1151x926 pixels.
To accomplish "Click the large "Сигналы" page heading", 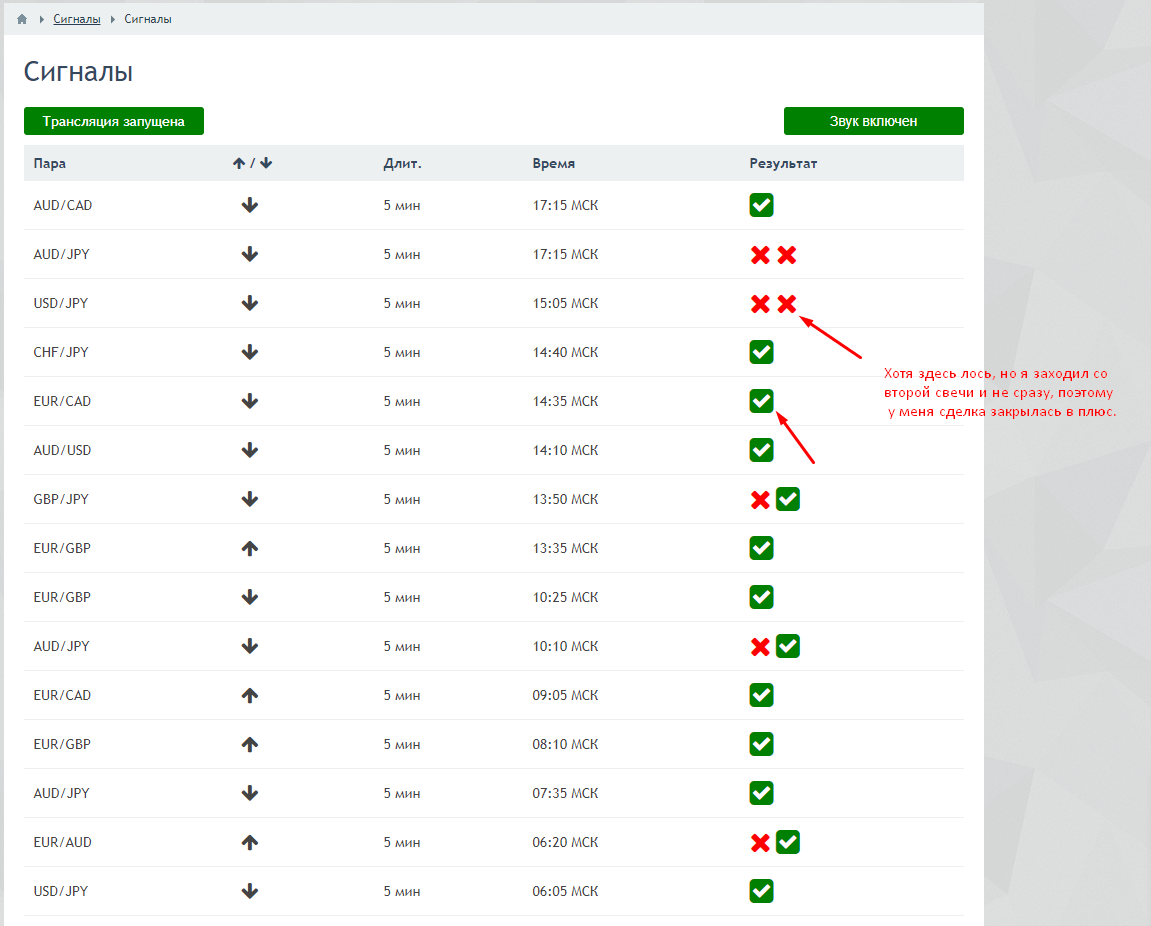I will pos(79,72).
